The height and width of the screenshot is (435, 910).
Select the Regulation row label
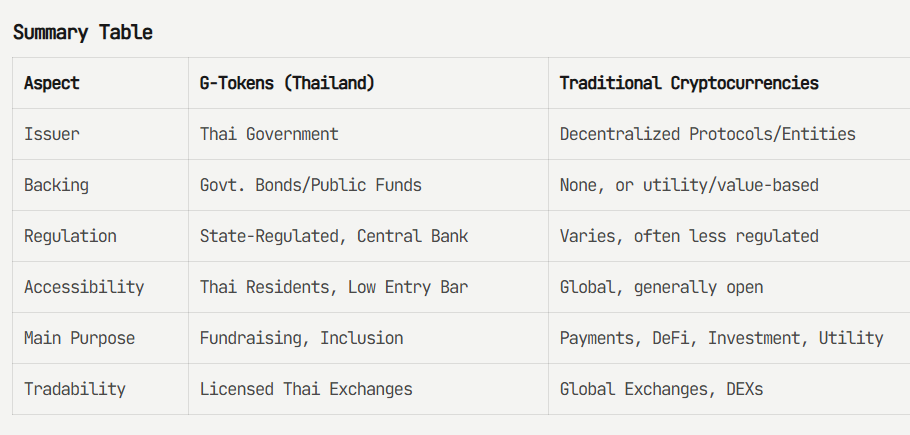[70, 236]
